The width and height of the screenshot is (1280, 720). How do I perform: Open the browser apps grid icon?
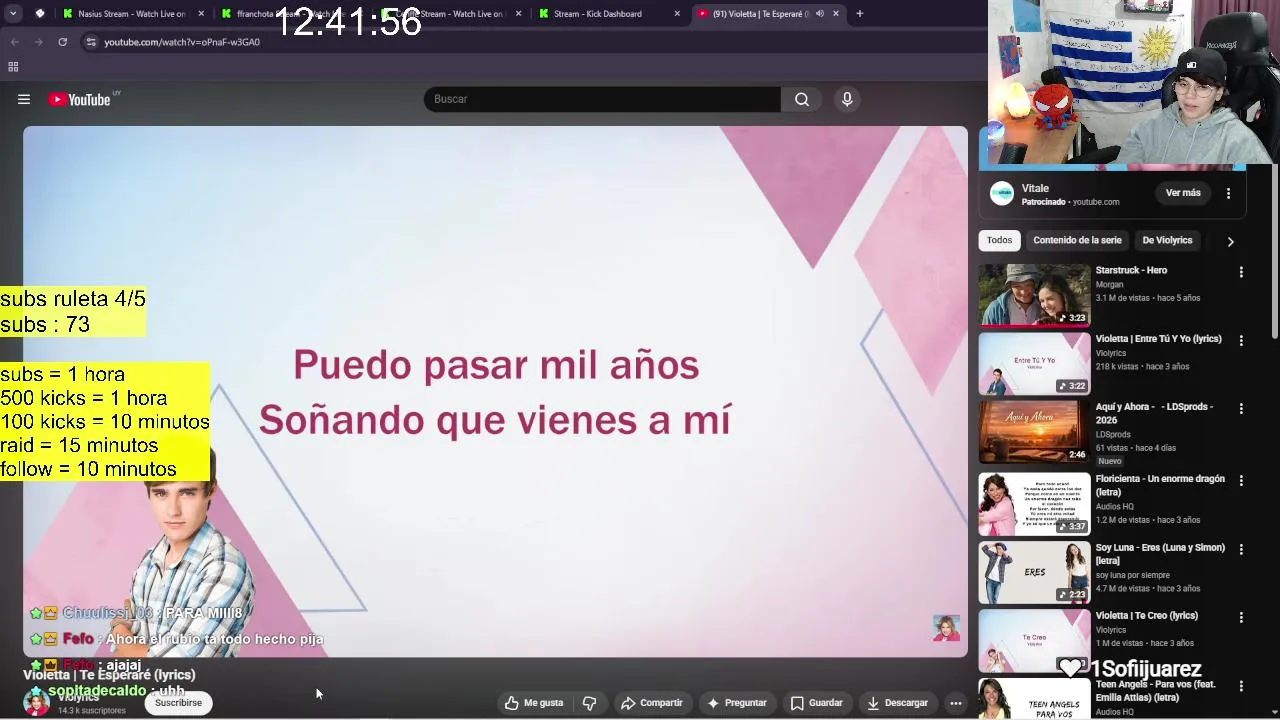point(13,67)
